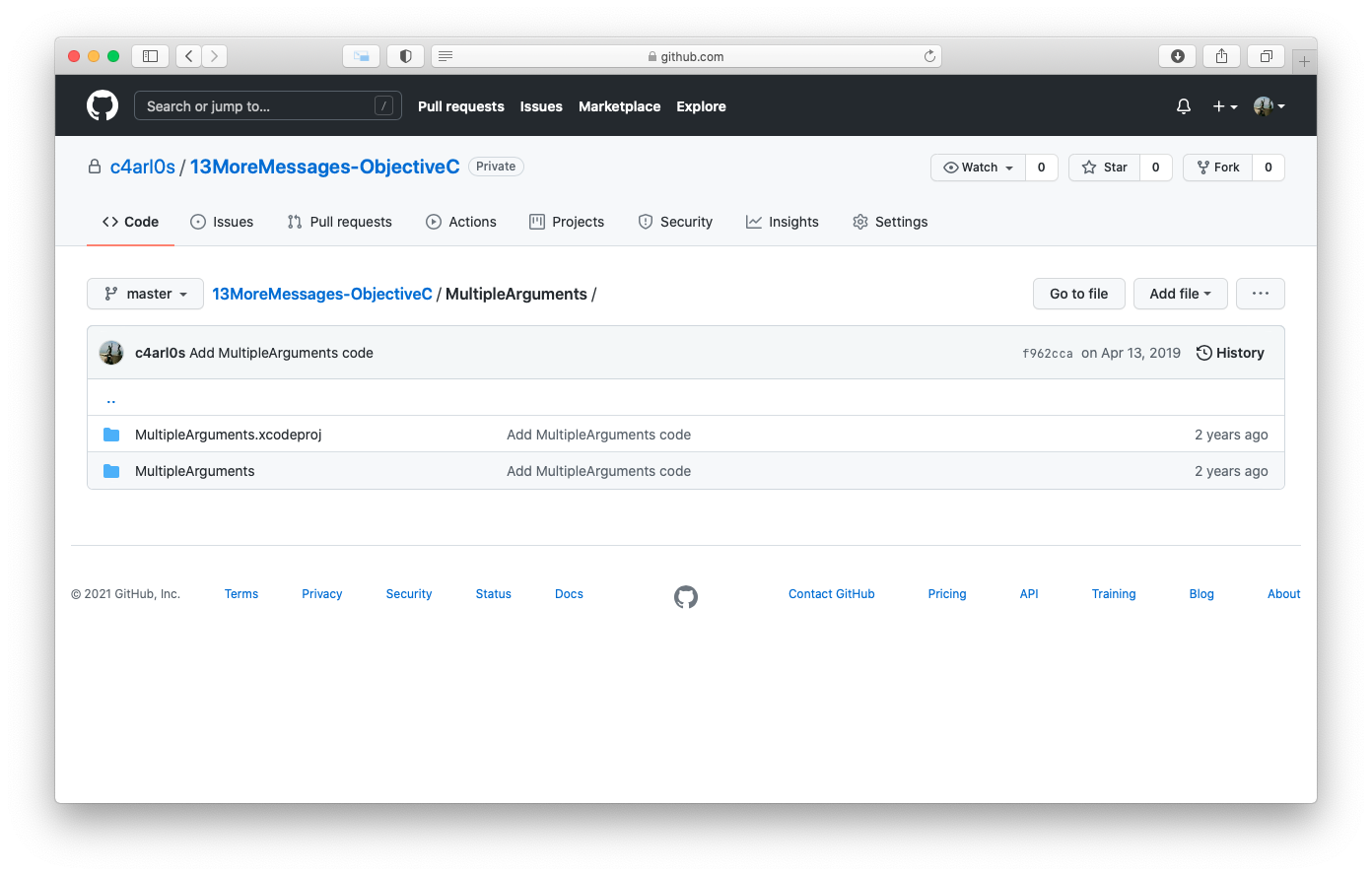Open the forks count
Screen dimensions: 1372x876
1269,168
